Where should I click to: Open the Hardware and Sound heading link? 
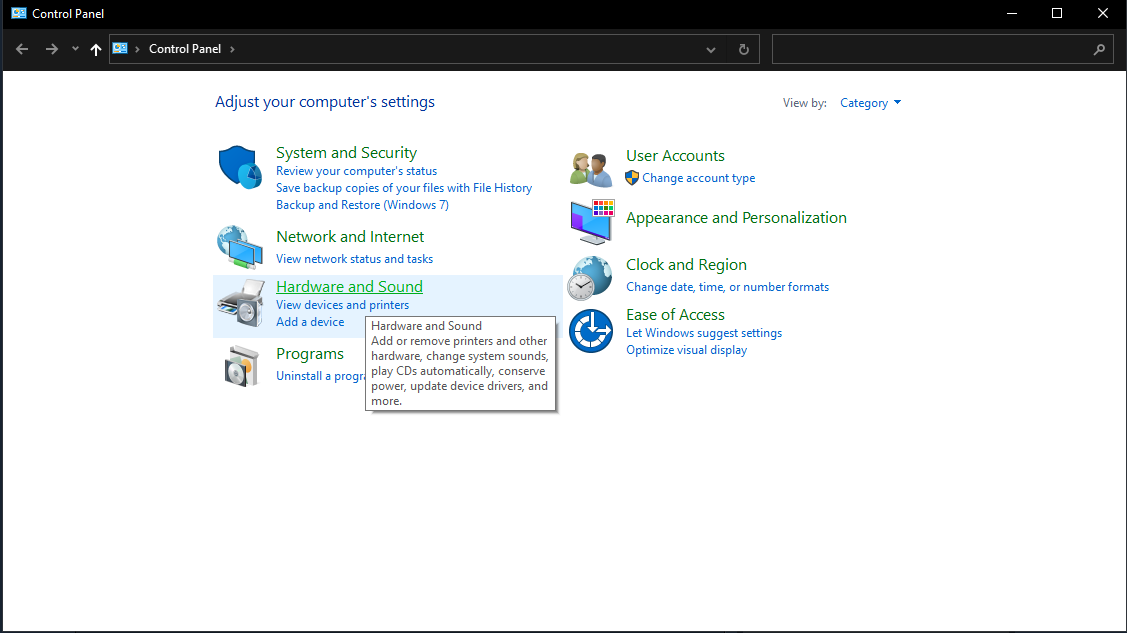(x=349, y=287)
